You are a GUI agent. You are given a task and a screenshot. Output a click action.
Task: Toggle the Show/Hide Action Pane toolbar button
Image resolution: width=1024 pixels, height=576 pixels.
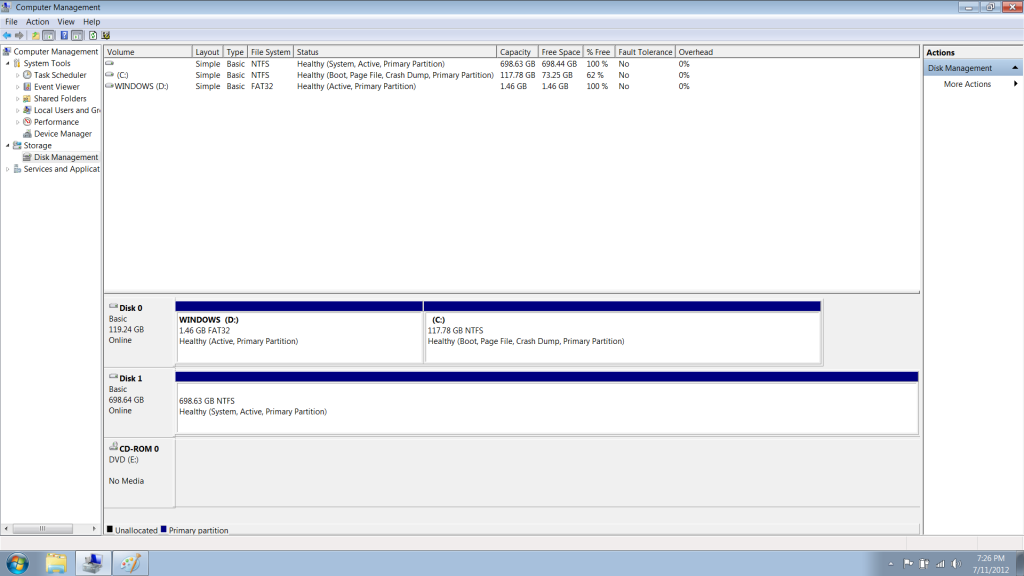tap(77, 35)
